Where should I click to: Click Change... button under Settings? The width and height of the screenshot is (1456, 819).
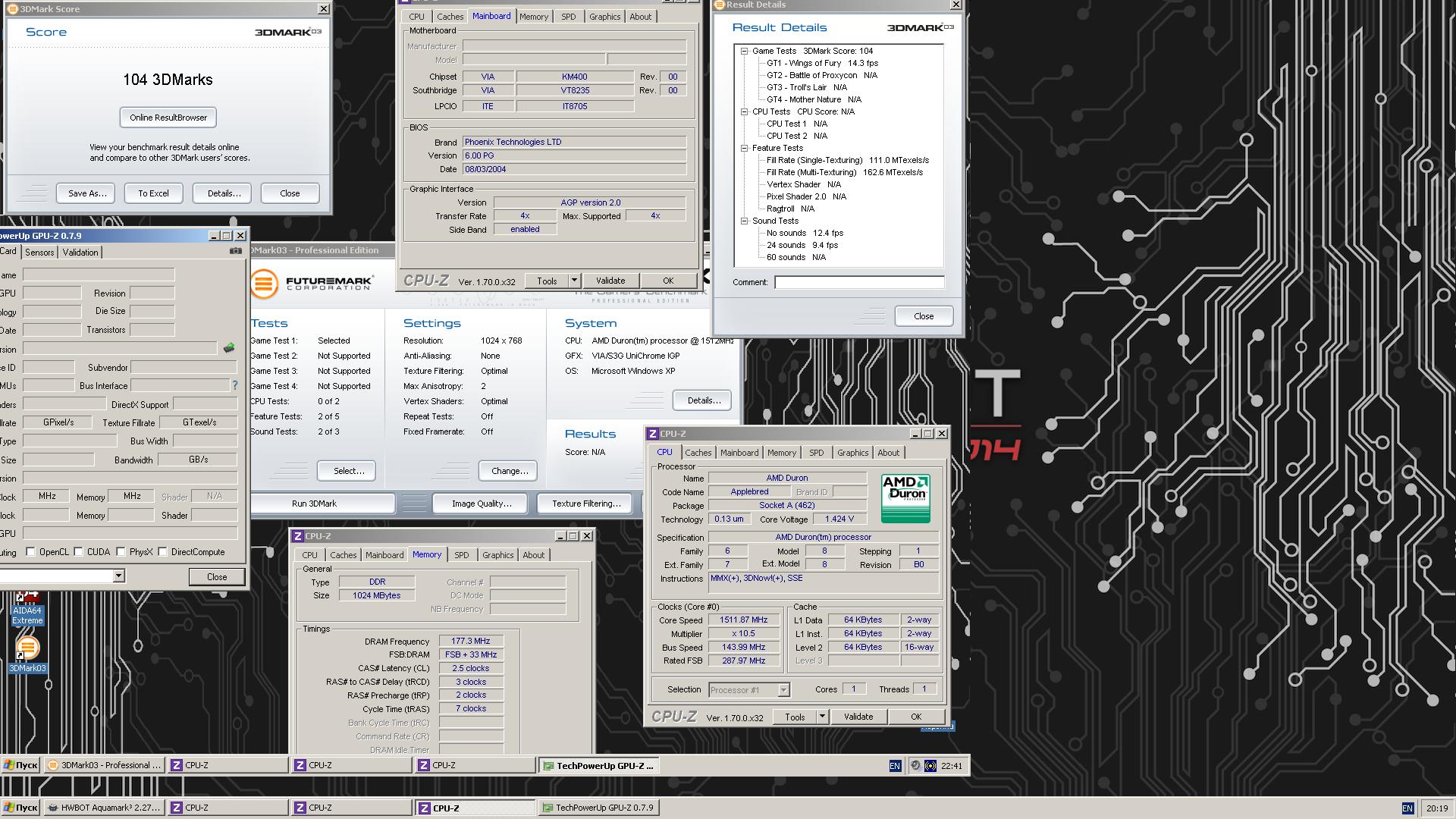pyautogui.click(x=509, y=471)
